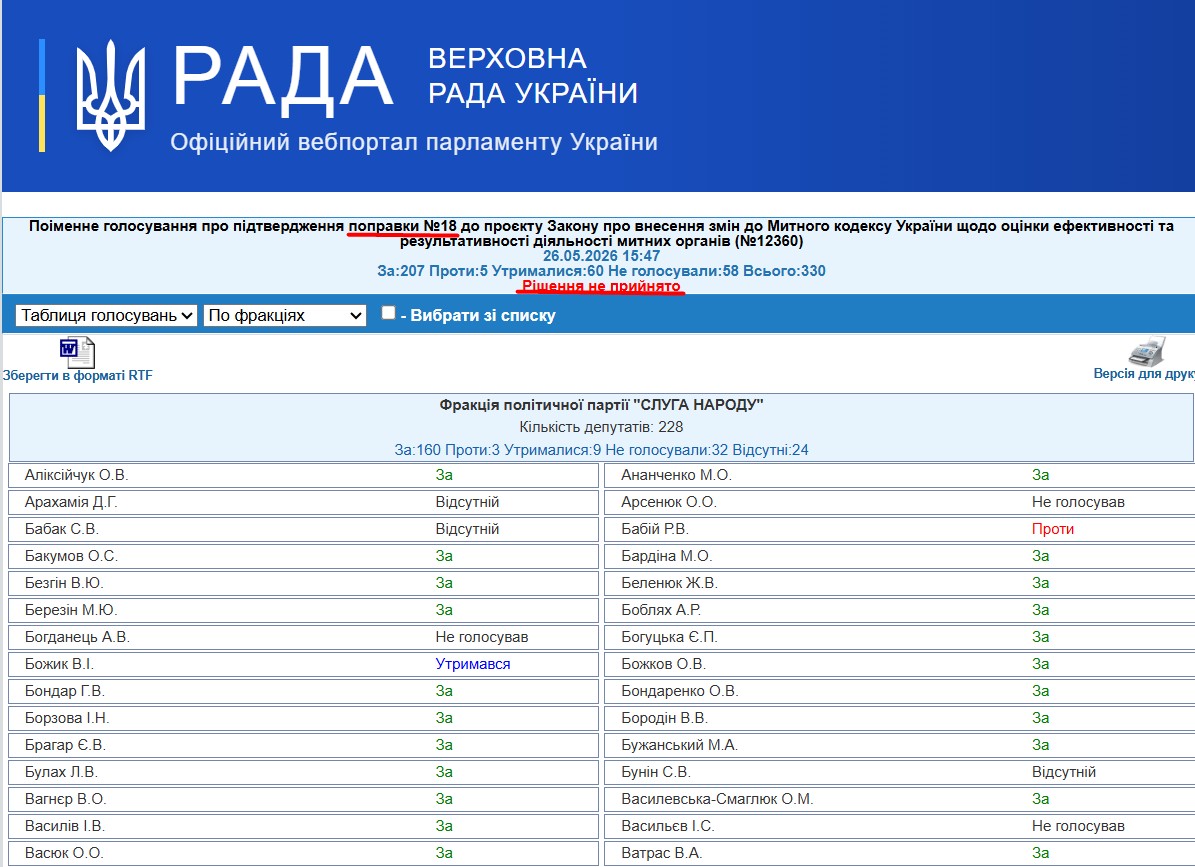Image resolution: width=1195 pixels, height=867 pixels.
Task: Select deputy 'Богданець А.В.'
Action: 77,637
